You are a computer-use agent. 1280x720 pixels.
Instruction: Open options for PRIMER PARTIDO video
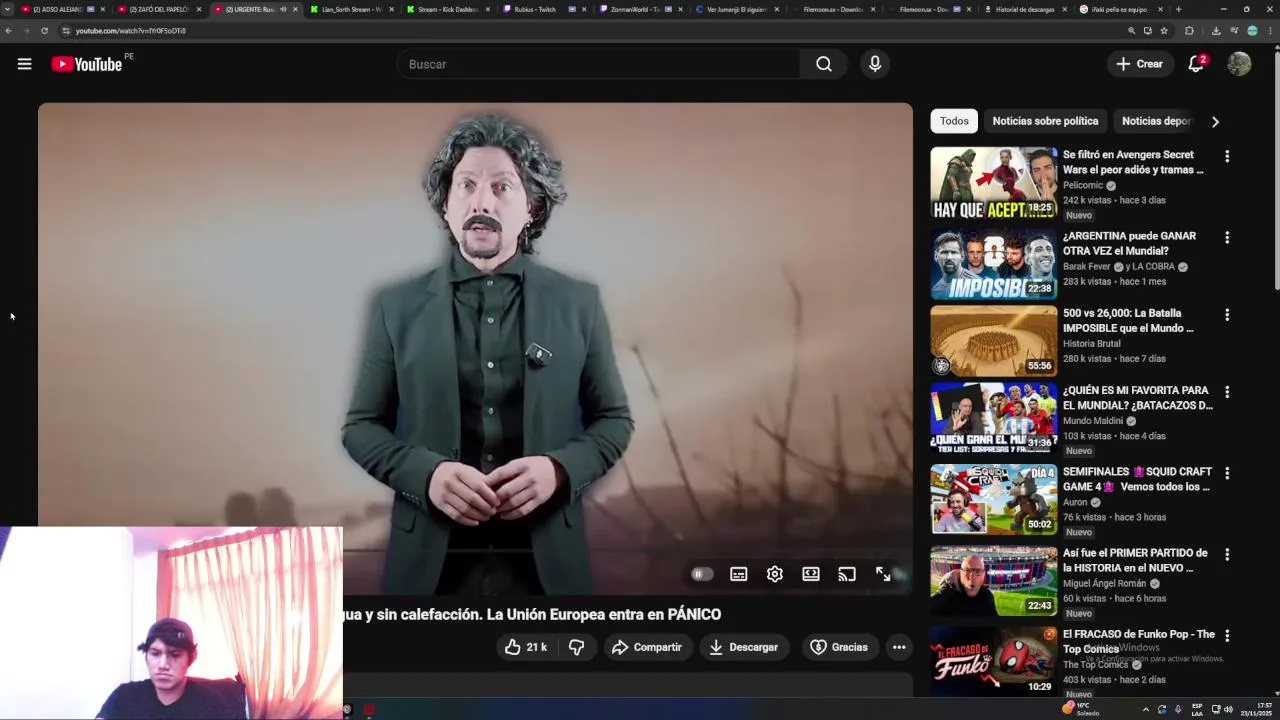point(1227,554)
